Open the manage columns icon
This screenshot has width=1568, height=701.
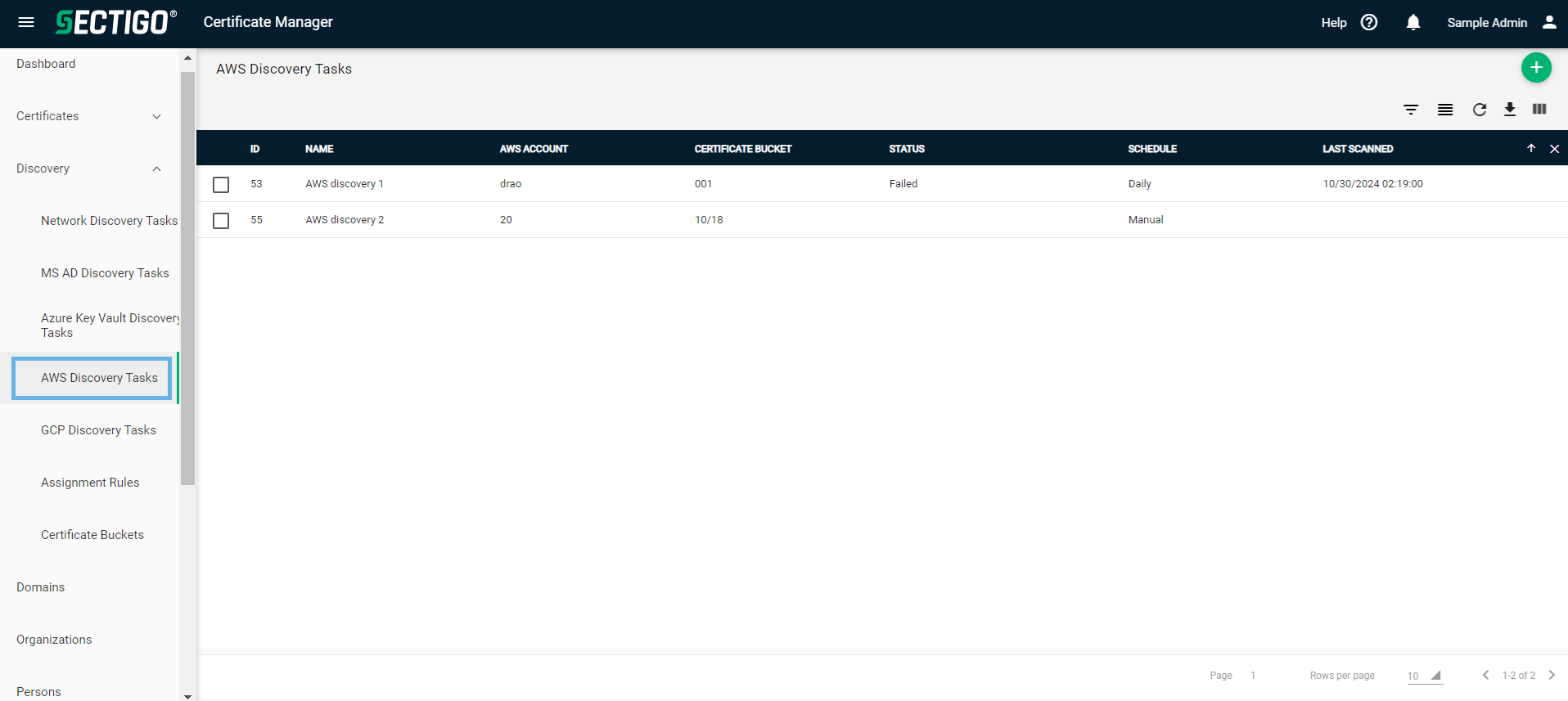pyautogui.click(x=1539, y=109)
